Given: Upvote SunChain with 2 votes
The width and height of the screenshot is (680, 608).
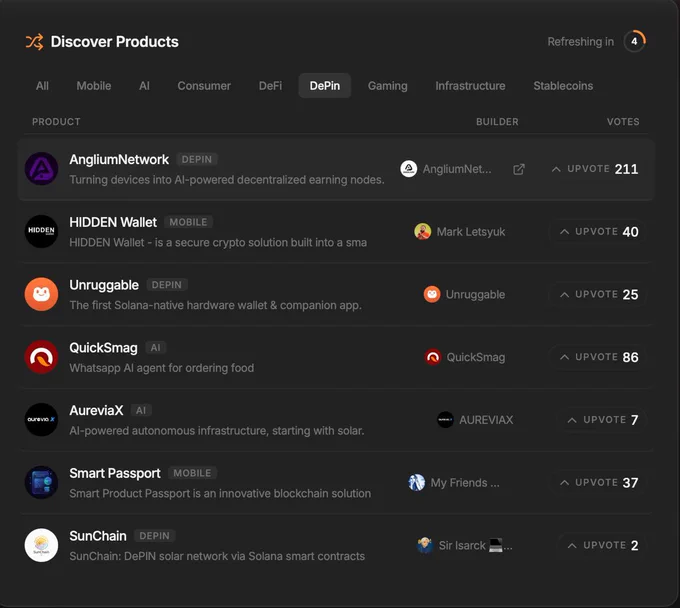Looking at the screenshot, I should tap(603, 545).
